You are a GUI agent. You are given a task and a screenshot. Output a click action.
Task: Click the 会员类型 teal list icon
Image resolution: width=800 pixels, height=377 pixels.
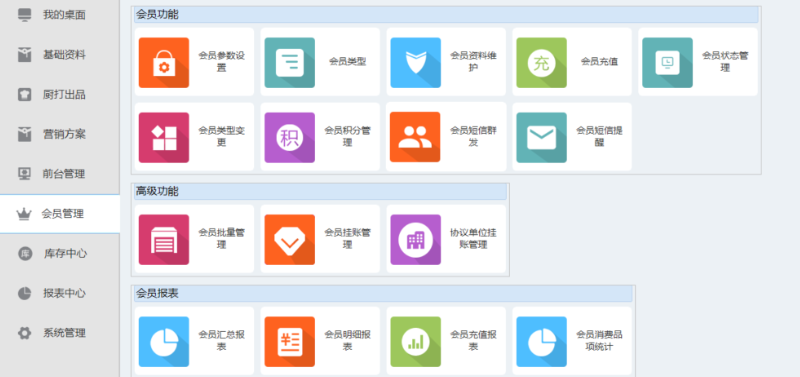(289, 62)
